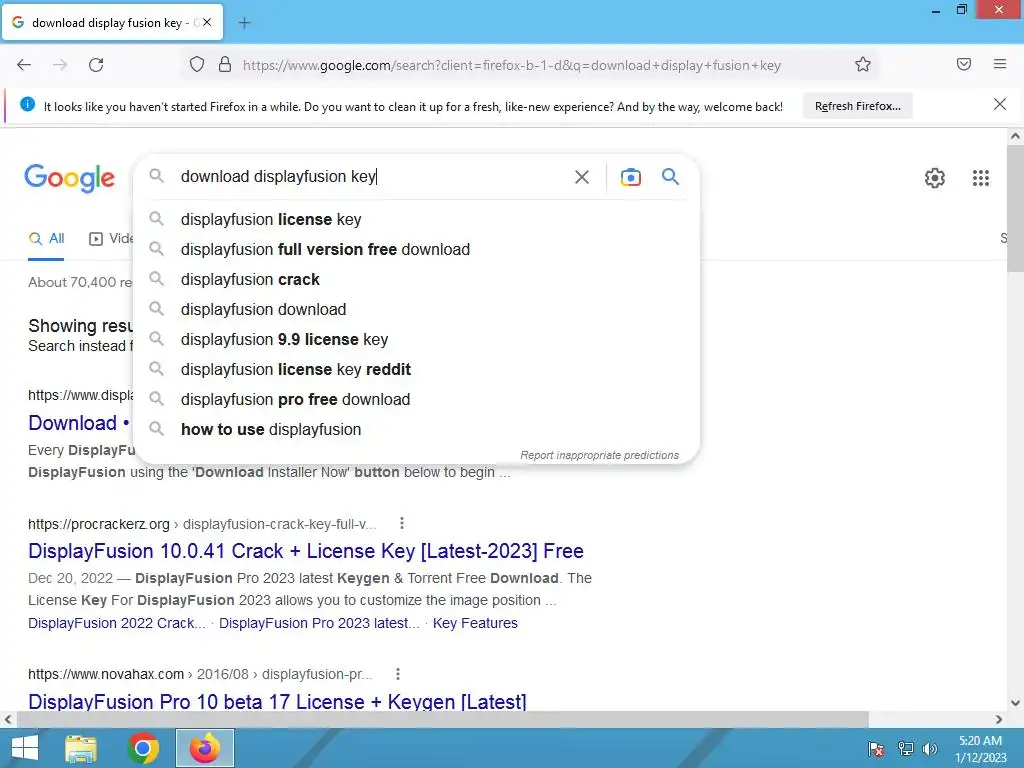Screen dimensions: 1024x768
Task: Click the forward navigation arrow
Action: point(60,65)
